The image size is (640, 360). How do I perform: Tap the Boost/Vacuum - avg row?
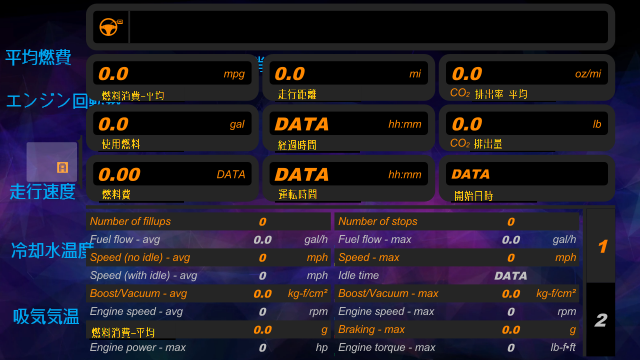coord(209,293)
